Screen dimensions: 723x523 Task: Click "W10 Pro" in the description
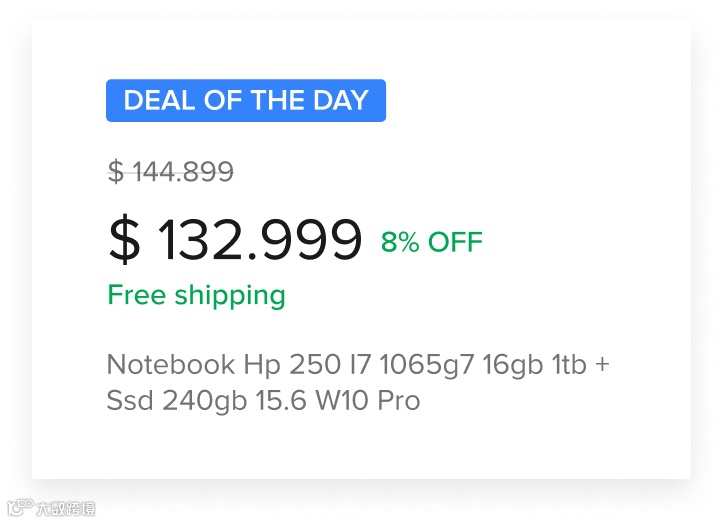coord(368,400)
